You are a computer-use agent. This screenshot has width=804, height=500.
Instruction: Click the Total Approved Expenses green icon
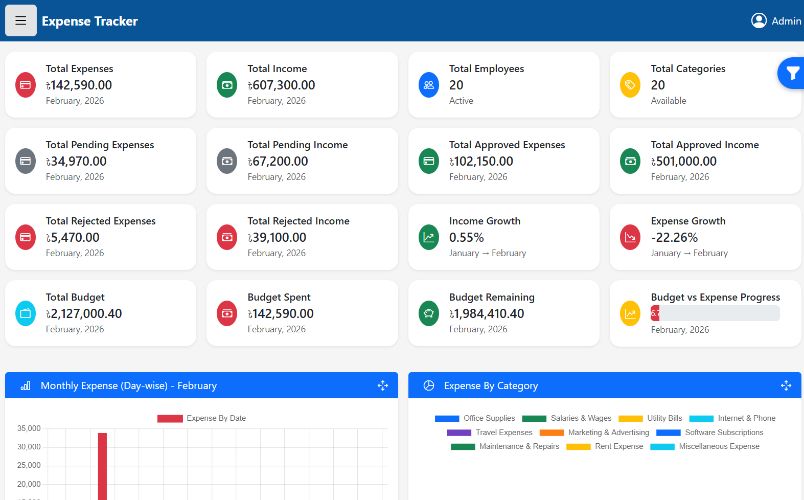pos(429,161)
